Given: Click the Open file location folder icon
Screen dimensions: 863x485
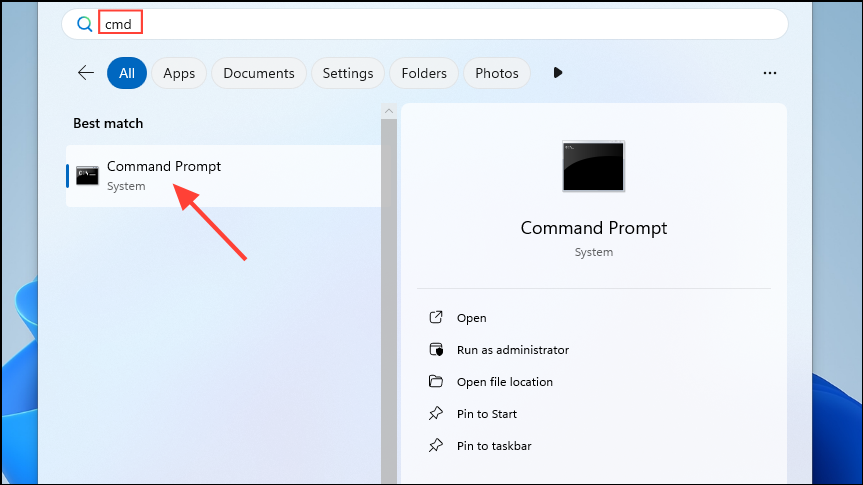Looking at the screenshot, I should (x=436, y=381).
